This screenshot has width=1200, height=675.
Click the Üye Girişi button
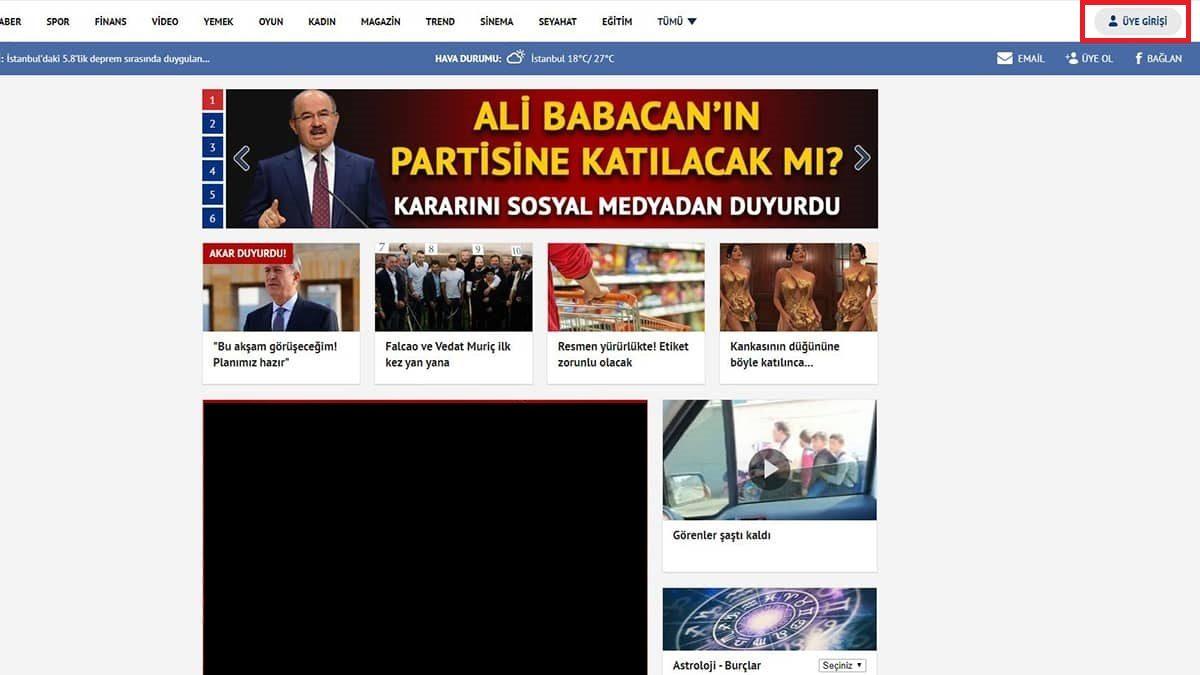(1136, 20)
